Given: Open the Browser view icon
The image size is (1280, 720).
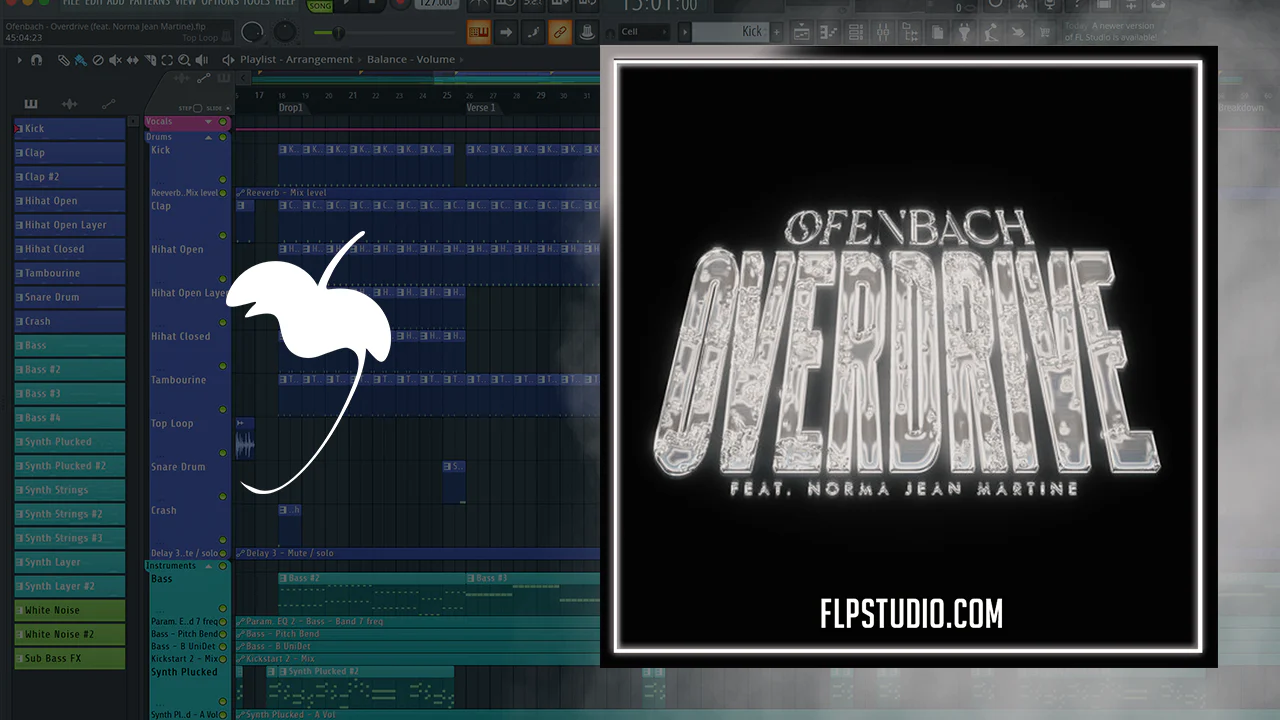Looking at the screenshot, I should (x=910, y=33).
